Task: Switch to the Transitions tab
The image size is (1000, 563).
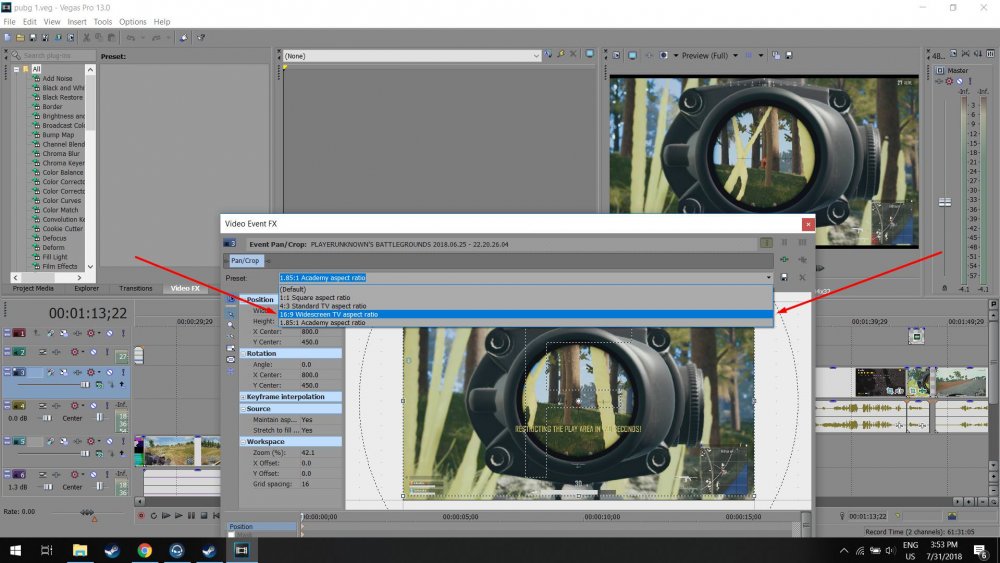Action: point(136,288)
